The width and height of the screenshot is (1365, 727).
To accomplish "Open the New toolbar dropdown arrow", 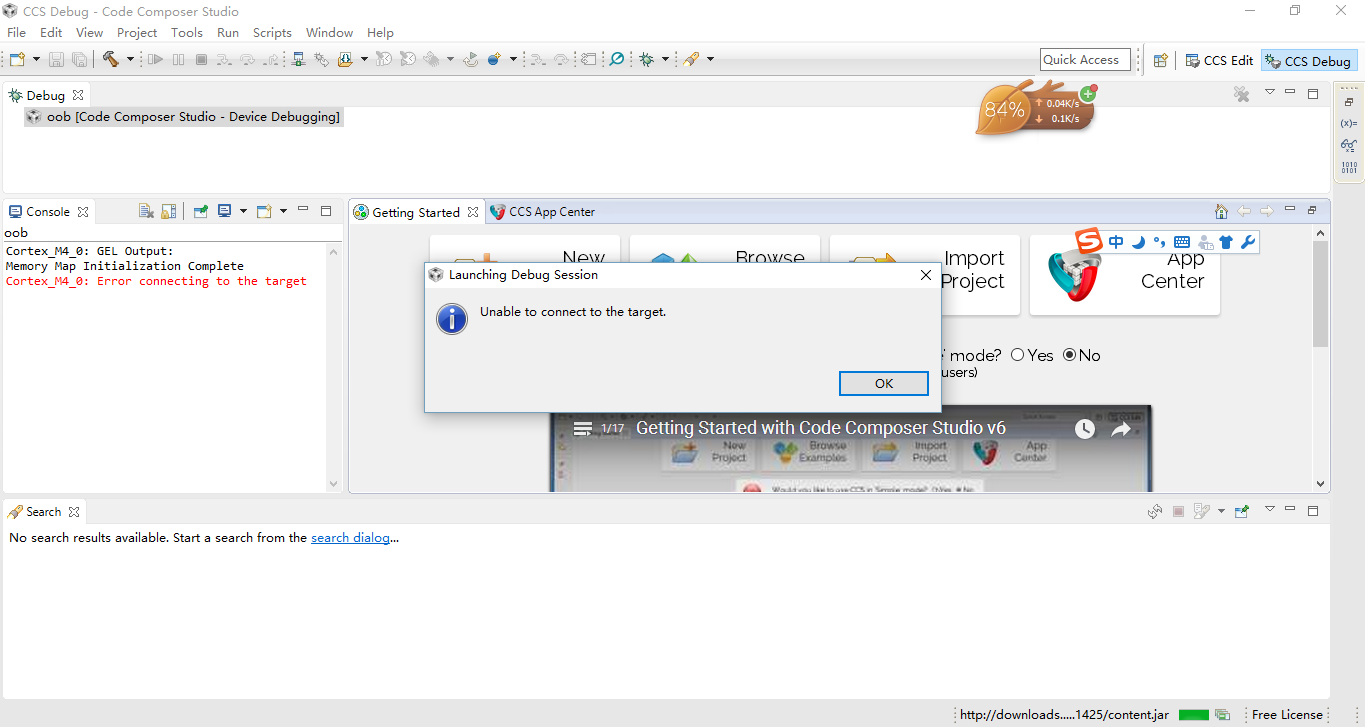I will pos(35,60).
